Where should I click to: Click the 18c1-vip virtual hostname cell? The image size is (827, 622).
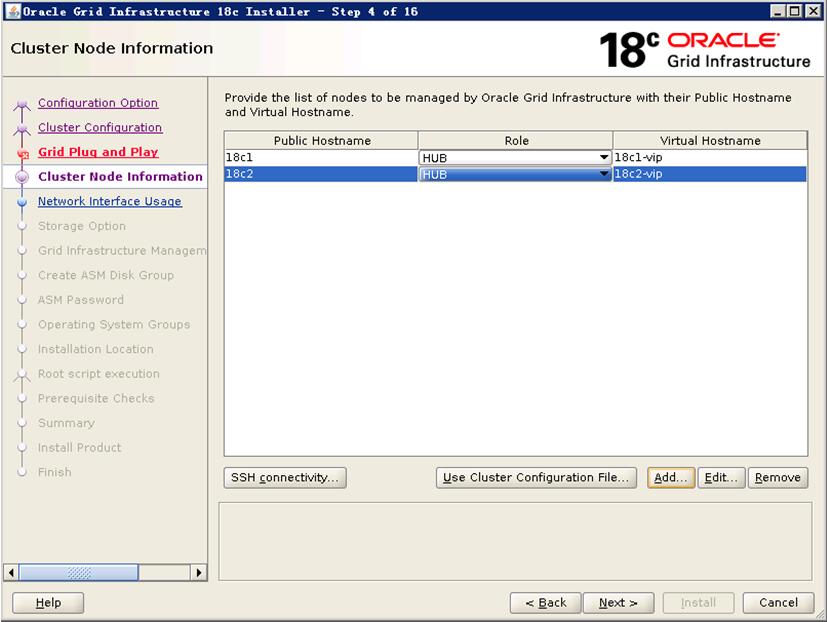(710, 157)
